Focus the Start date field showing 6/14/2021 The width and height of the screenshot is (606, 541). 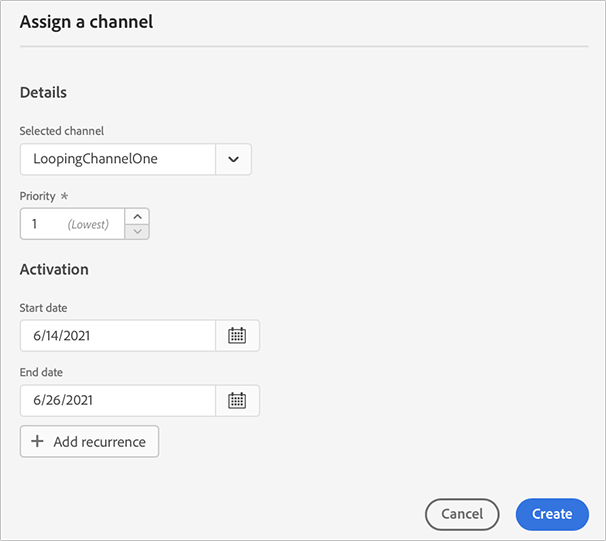[117, 336]
